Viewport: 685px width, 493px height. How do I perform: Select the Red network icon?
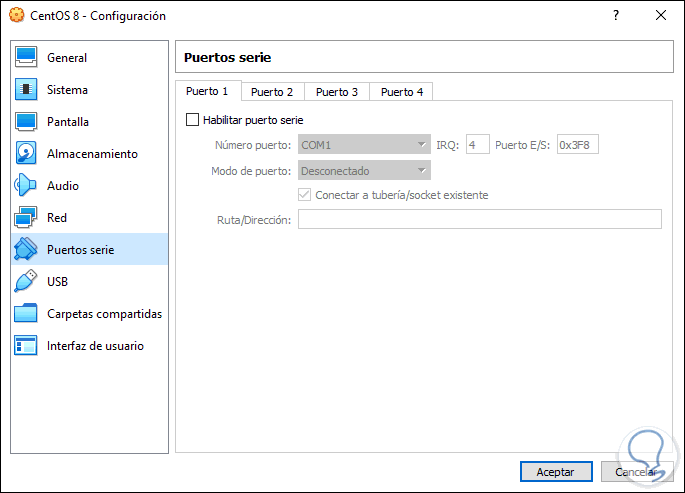tap(27, 218)
